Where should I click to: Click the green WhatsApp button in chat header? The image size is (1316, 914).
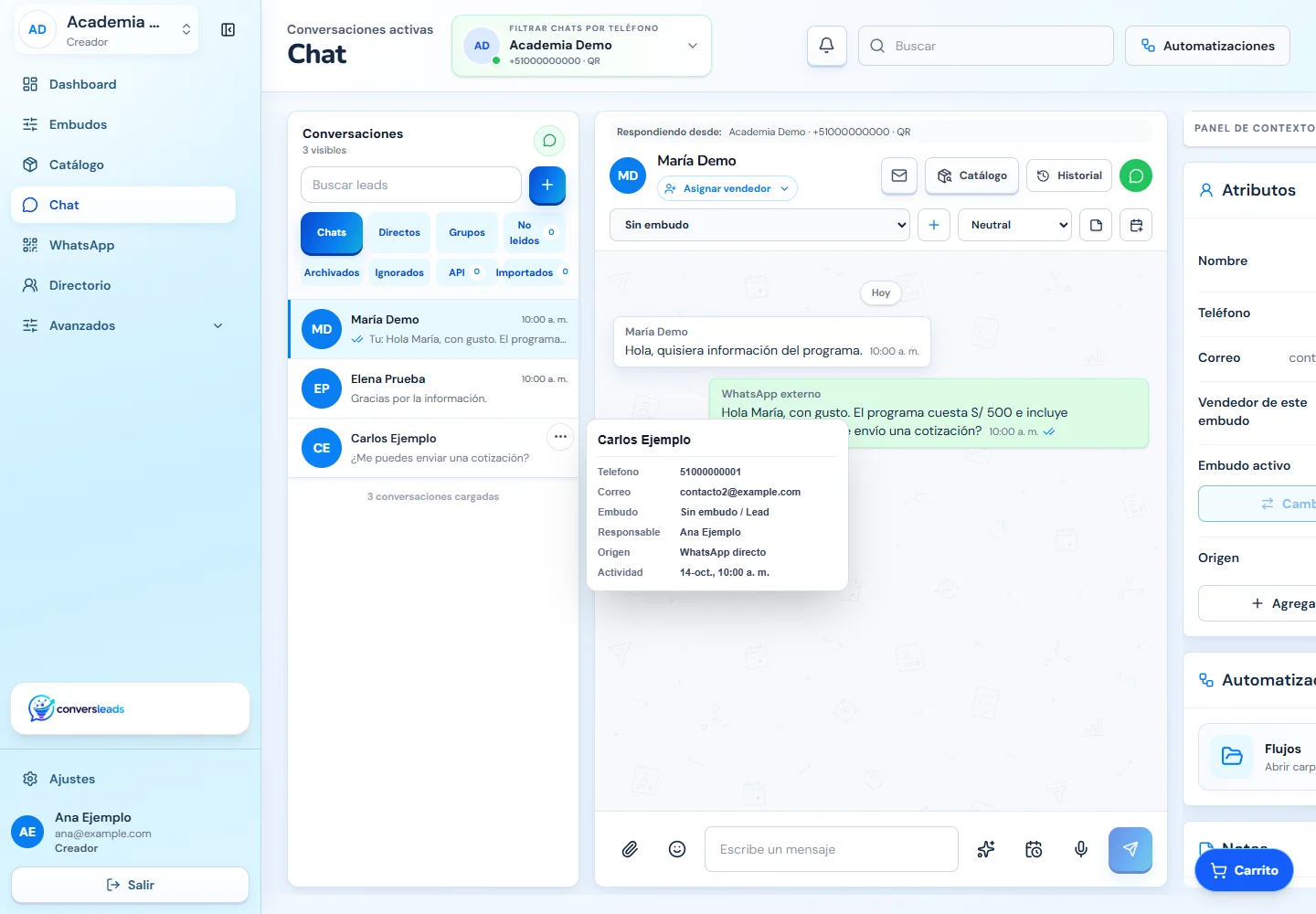coord(1136,175)
